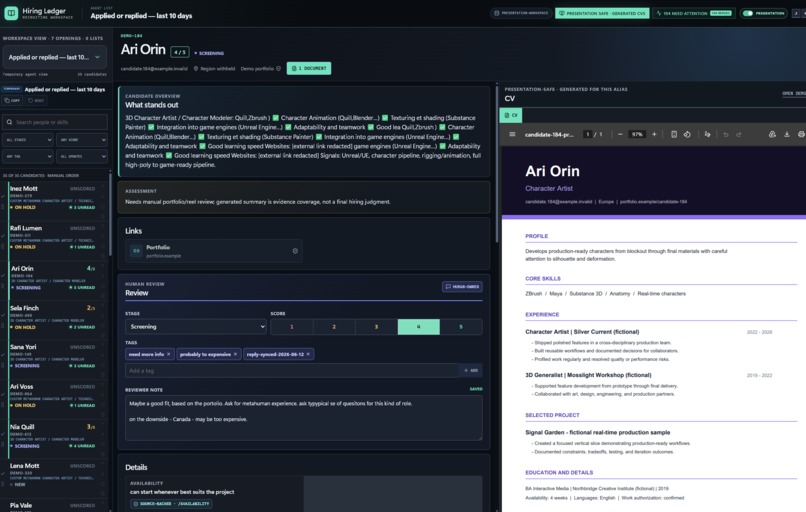This screenshot has width=806, height=512.
Task: Click the fit to page icon
Action: click(674, 134)
